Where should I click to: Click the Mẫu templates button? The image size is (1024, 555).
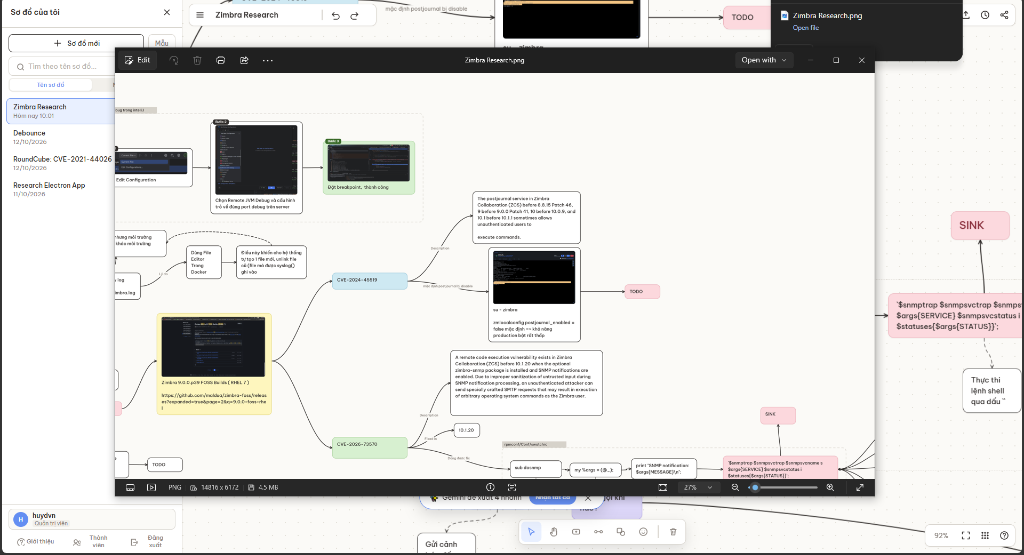tap(161, 43)
